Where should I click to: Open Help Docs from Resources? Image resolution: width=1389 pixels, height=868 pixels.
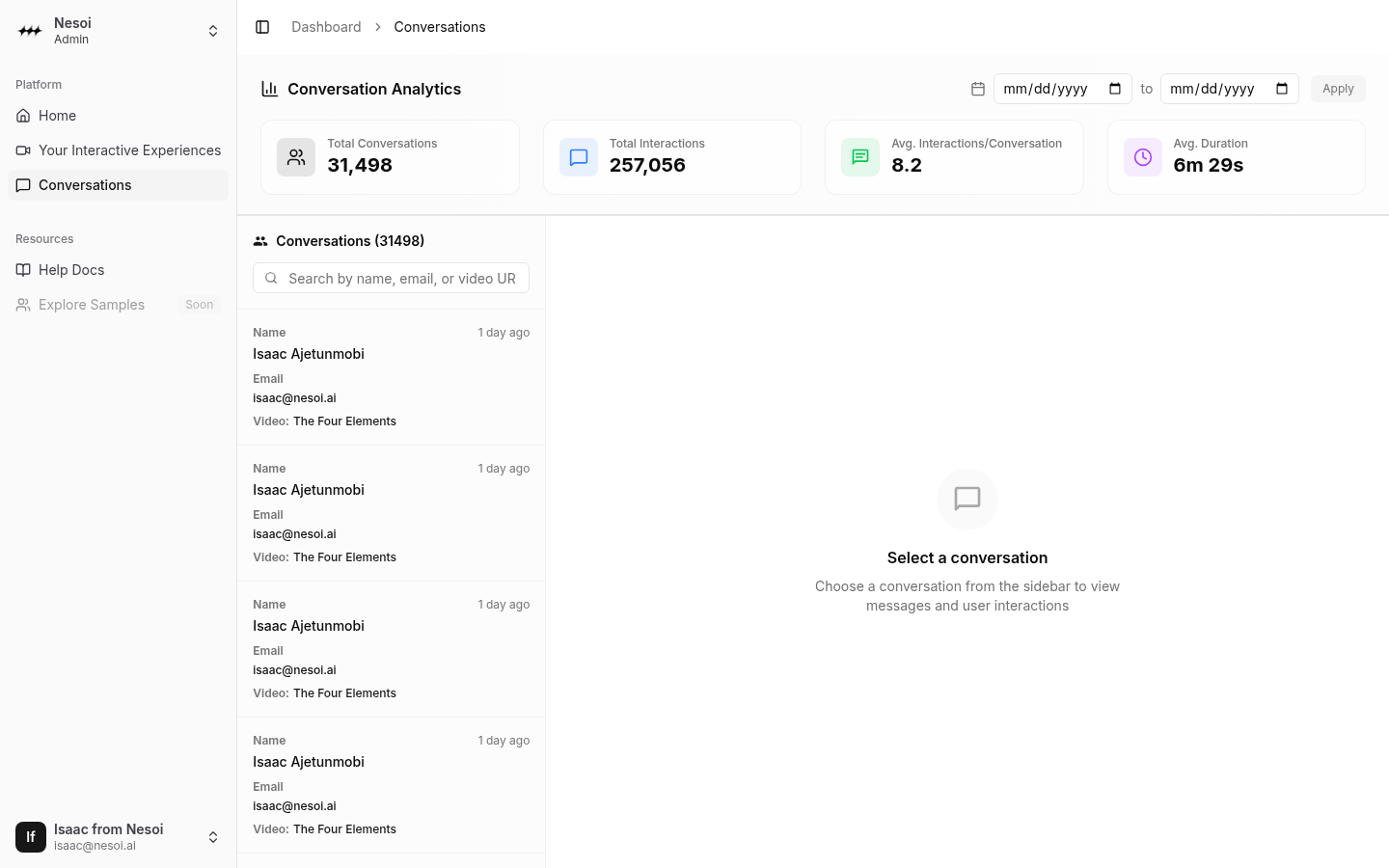(x=71, y=270)
